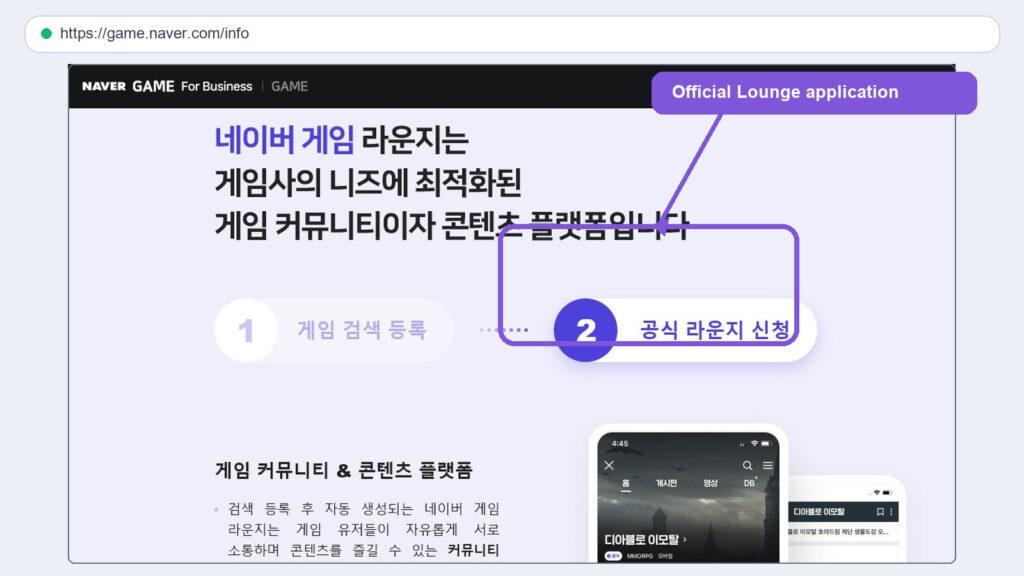The width and height of the screenshot is (1024, 576).
Task: Click the 디아블로 이모탈 header in second phone
Action: pos(819,512)
